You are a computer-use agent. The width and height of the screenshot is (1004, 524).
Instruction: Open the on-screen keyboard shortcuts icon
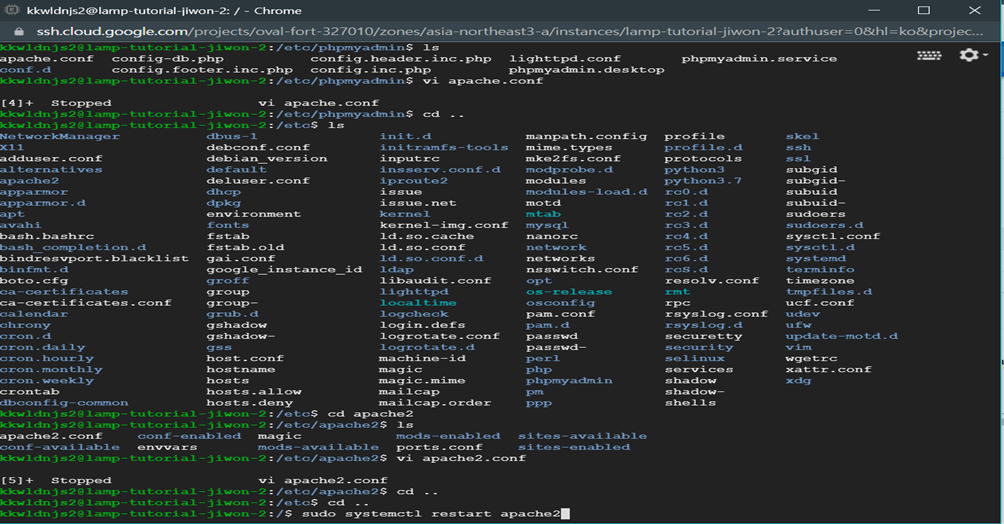point(928,56)
